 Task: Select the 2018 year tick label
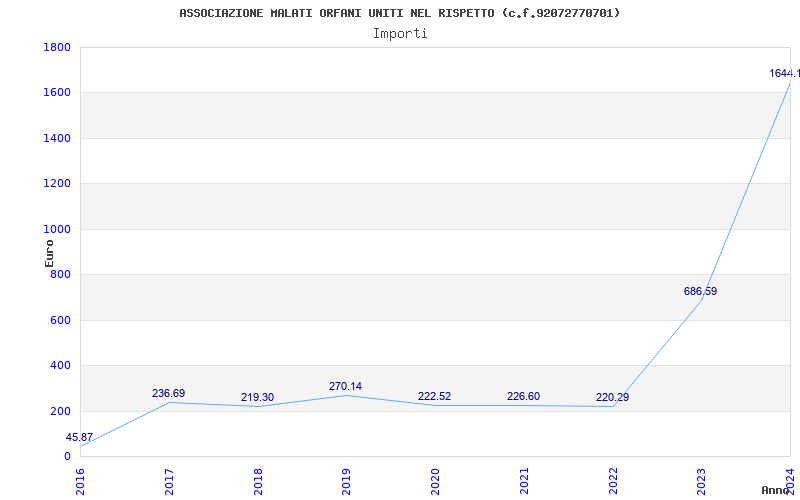pos(258,481)
